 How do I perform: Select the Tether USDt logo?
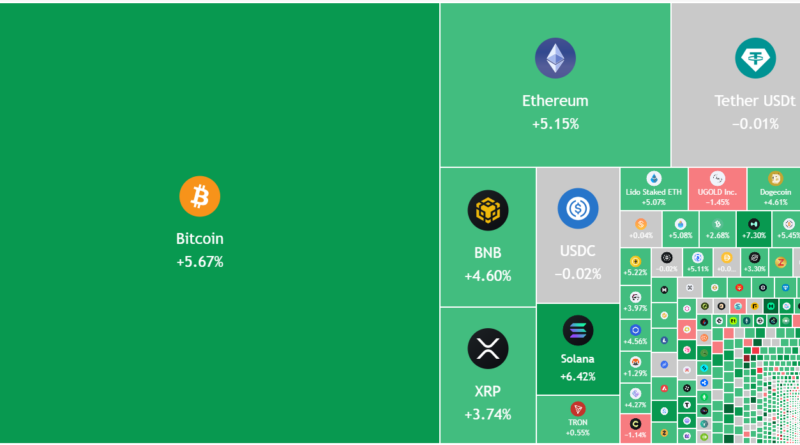click(x=755, y=58)
